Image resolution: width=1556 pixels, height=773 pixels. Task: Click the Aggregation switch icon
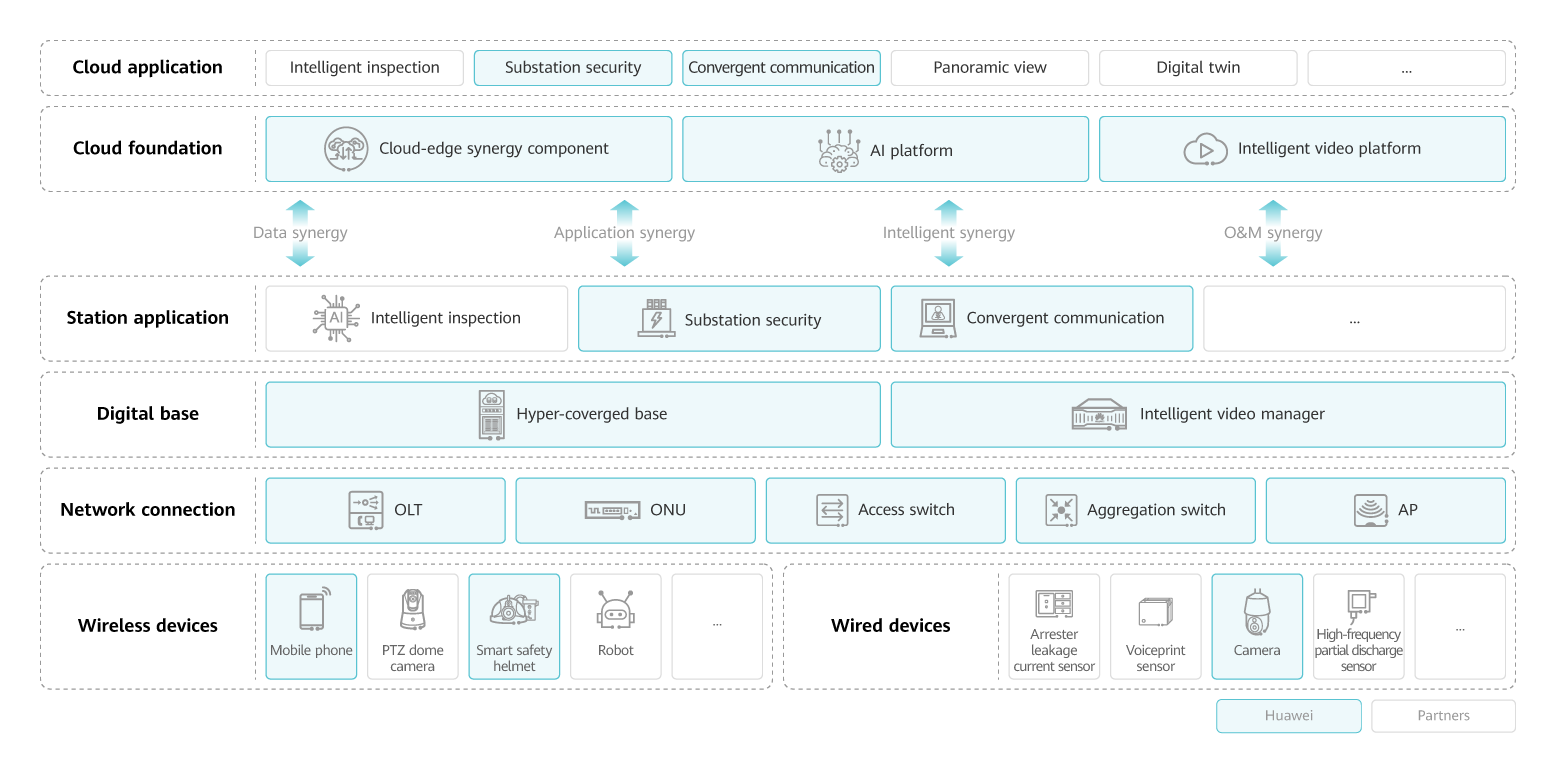pyautogui.click(x=1060, y=510)
